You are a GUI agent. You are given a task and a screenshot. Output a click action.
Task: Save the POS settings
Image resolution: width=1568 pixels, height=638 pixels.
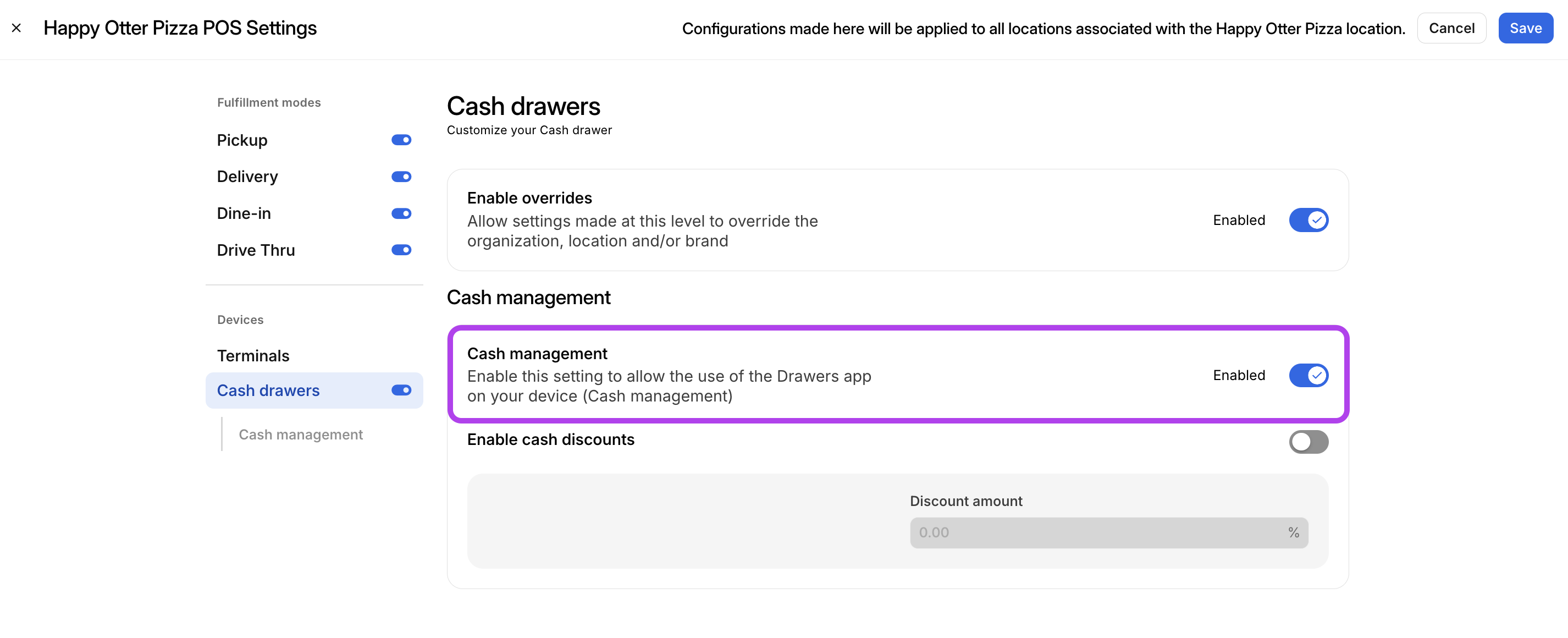click(x=1525, y=28)
